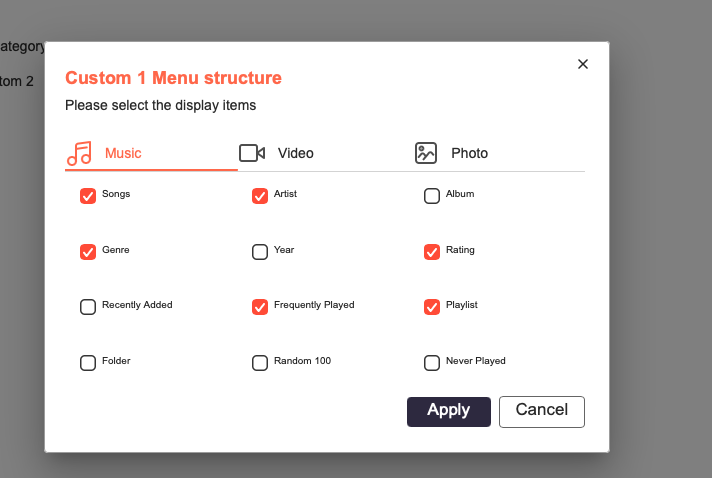This screenshot has width=712, height=478.
Task: Enable Recently Added checkbox
Action: [x=88, y=307]
